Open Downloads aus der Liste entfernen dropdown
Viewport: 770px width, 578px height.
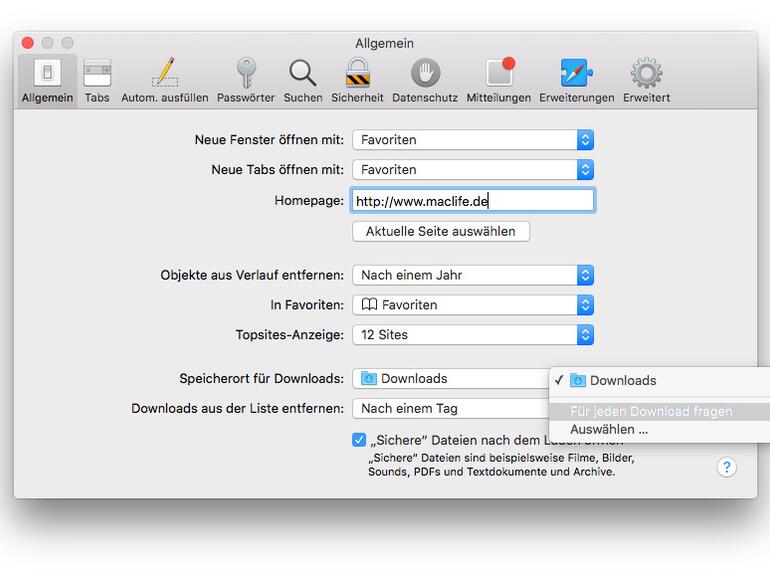(451, 409)
